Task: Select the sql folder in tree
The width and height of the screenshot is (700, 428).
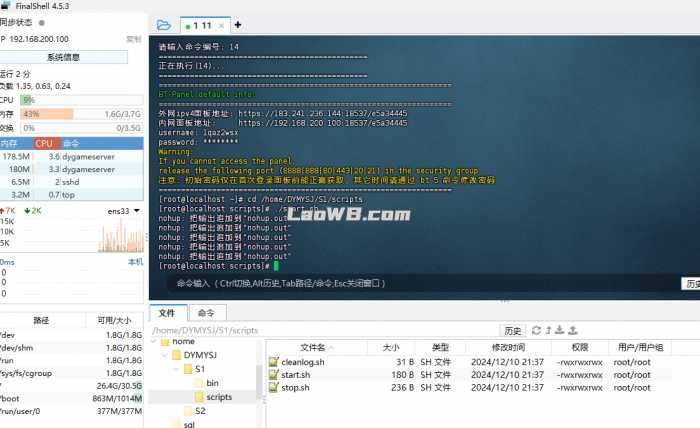Action: (x=189, y=424)
